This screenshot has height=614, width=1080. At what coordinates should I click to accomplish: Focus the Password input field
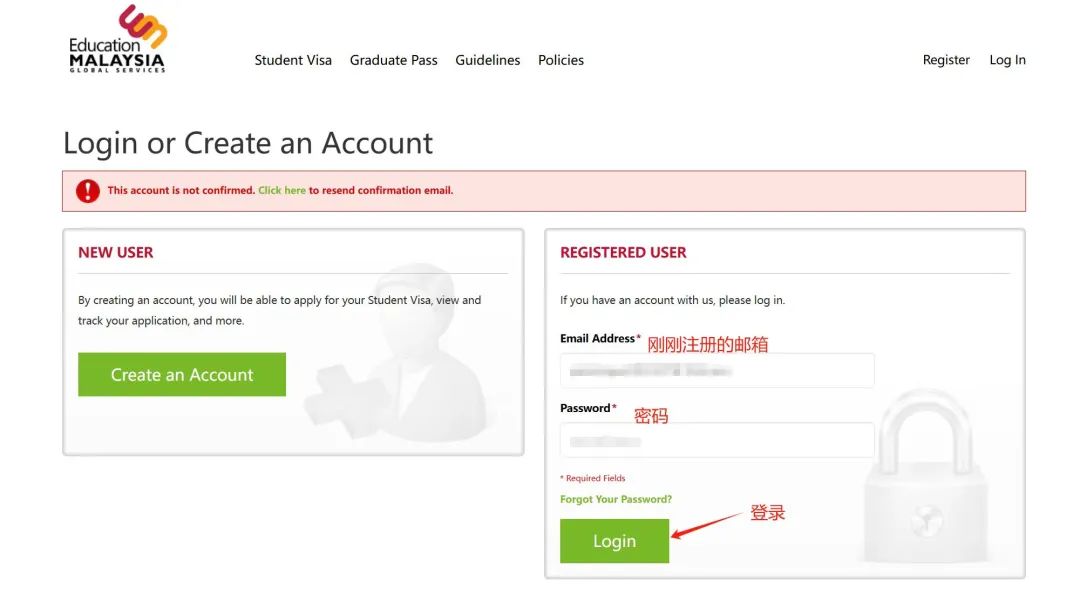click(x=717, y=440)
